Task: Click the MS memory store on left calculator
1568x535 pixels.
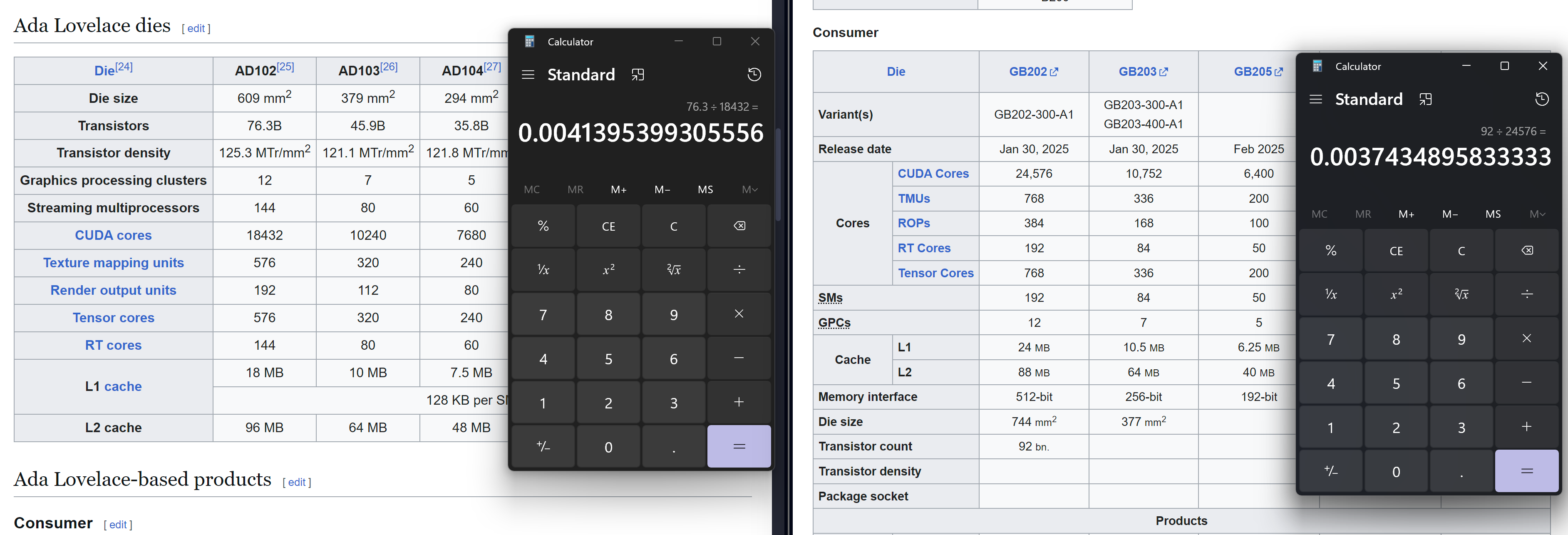Action: (705, 189)
